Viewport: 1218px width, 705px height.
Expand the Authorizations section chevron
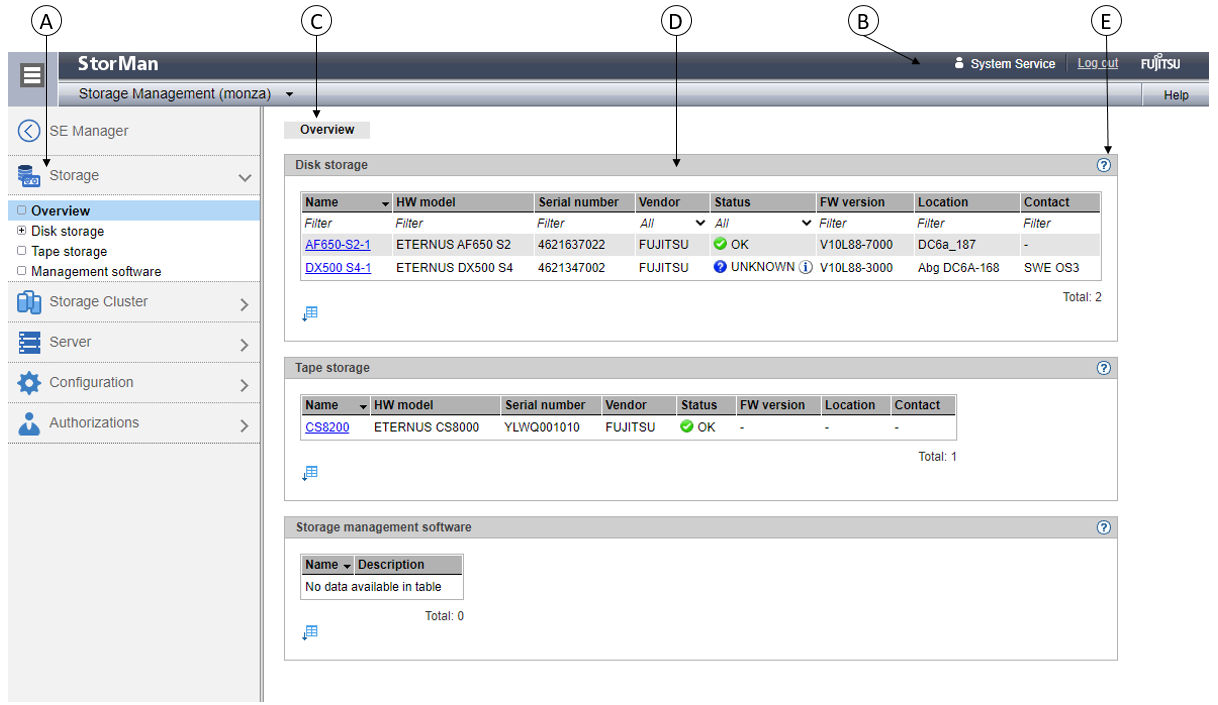244,426
